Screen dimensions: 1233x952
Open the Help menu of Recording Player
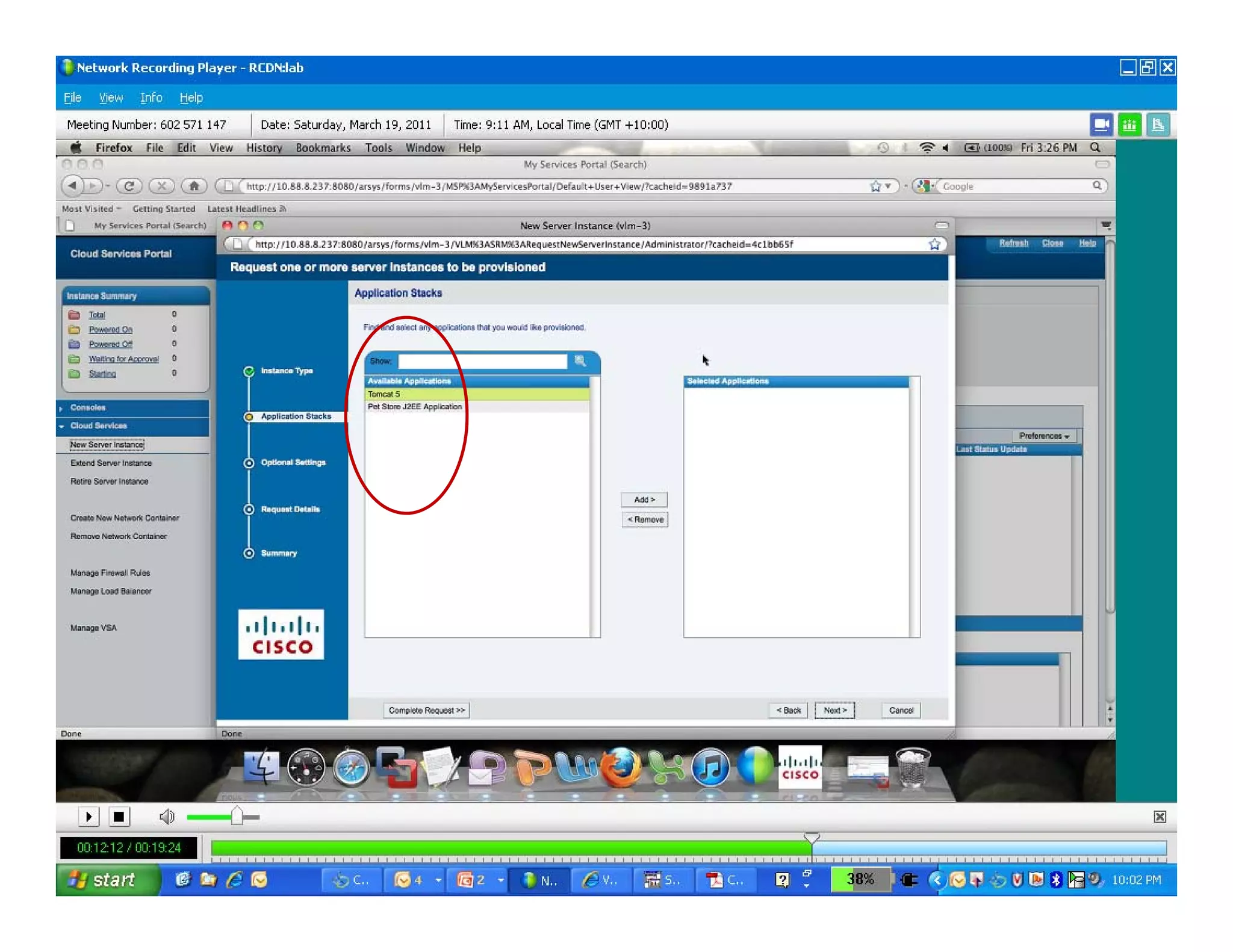pyautogui.click(x=191, y=97)
